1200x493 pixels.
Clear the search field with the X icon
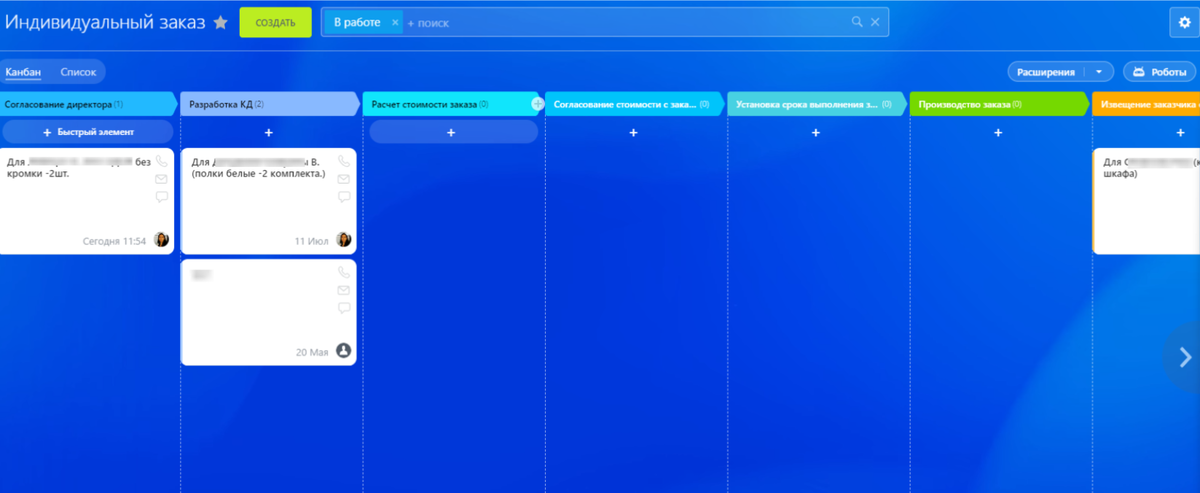tap(875, 22)
